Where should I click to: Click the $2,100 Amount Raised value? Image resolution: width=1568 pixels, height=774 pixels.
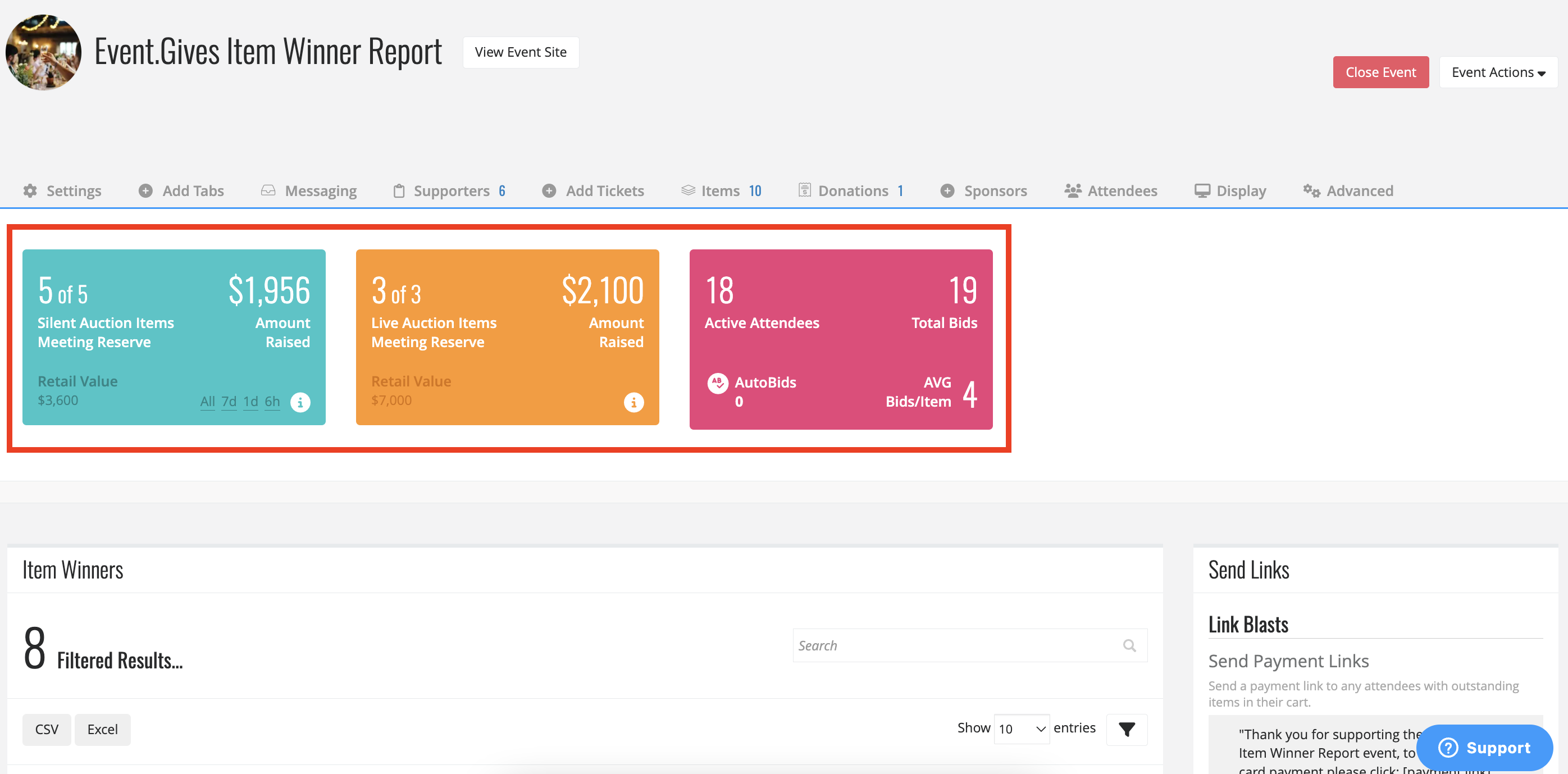(x=603, y=290)
